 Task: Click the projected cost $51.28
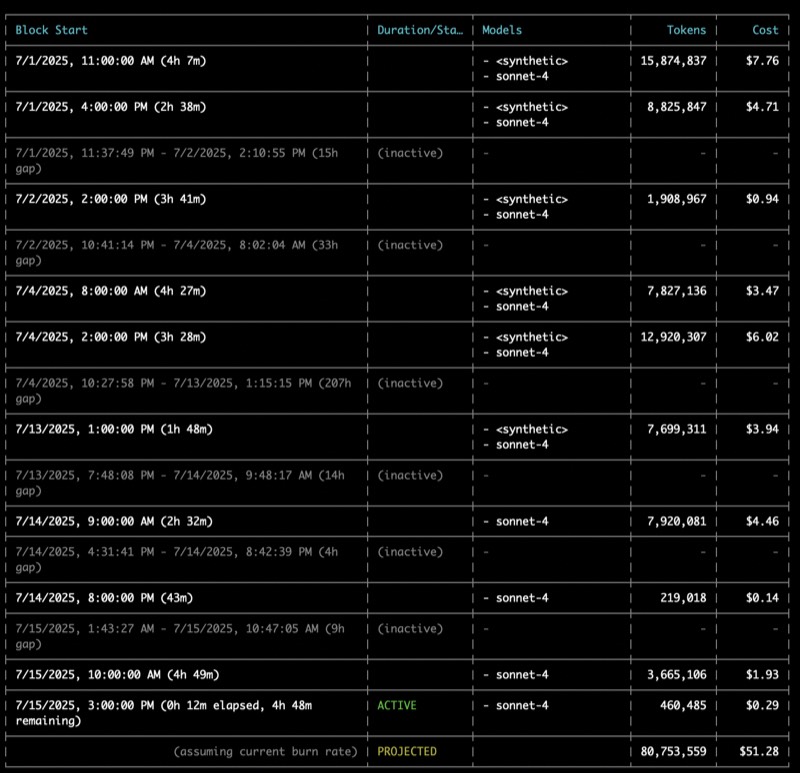pyautogui.click(x=759, y=751)
